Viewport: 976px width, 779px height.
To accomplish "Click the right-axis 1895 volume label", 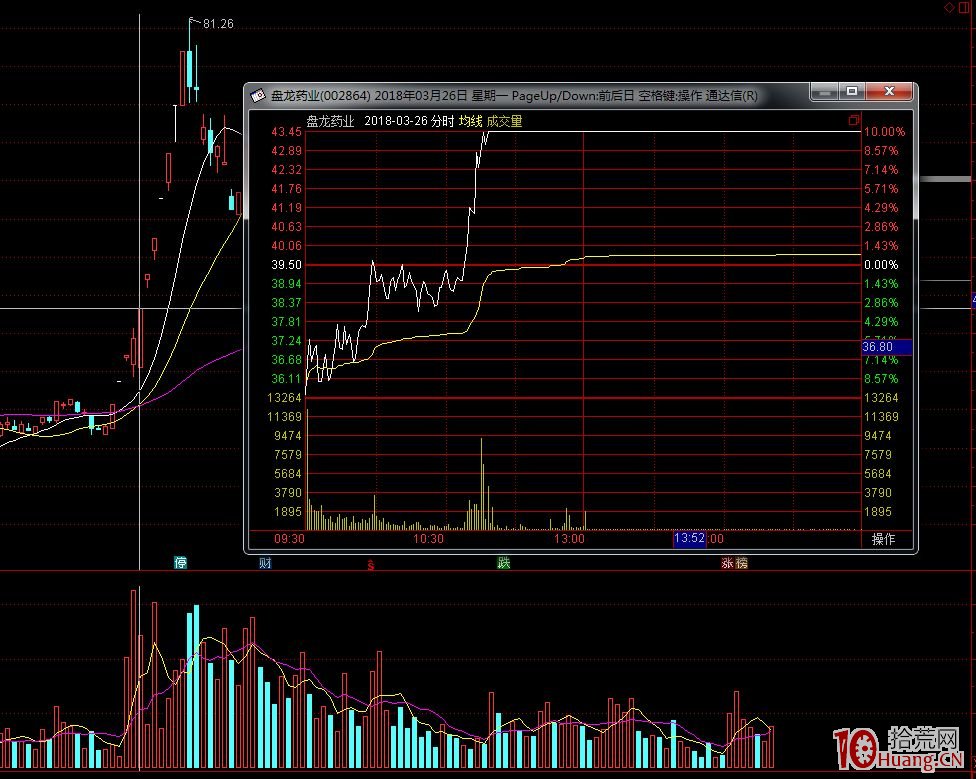I will click(878, 512).
